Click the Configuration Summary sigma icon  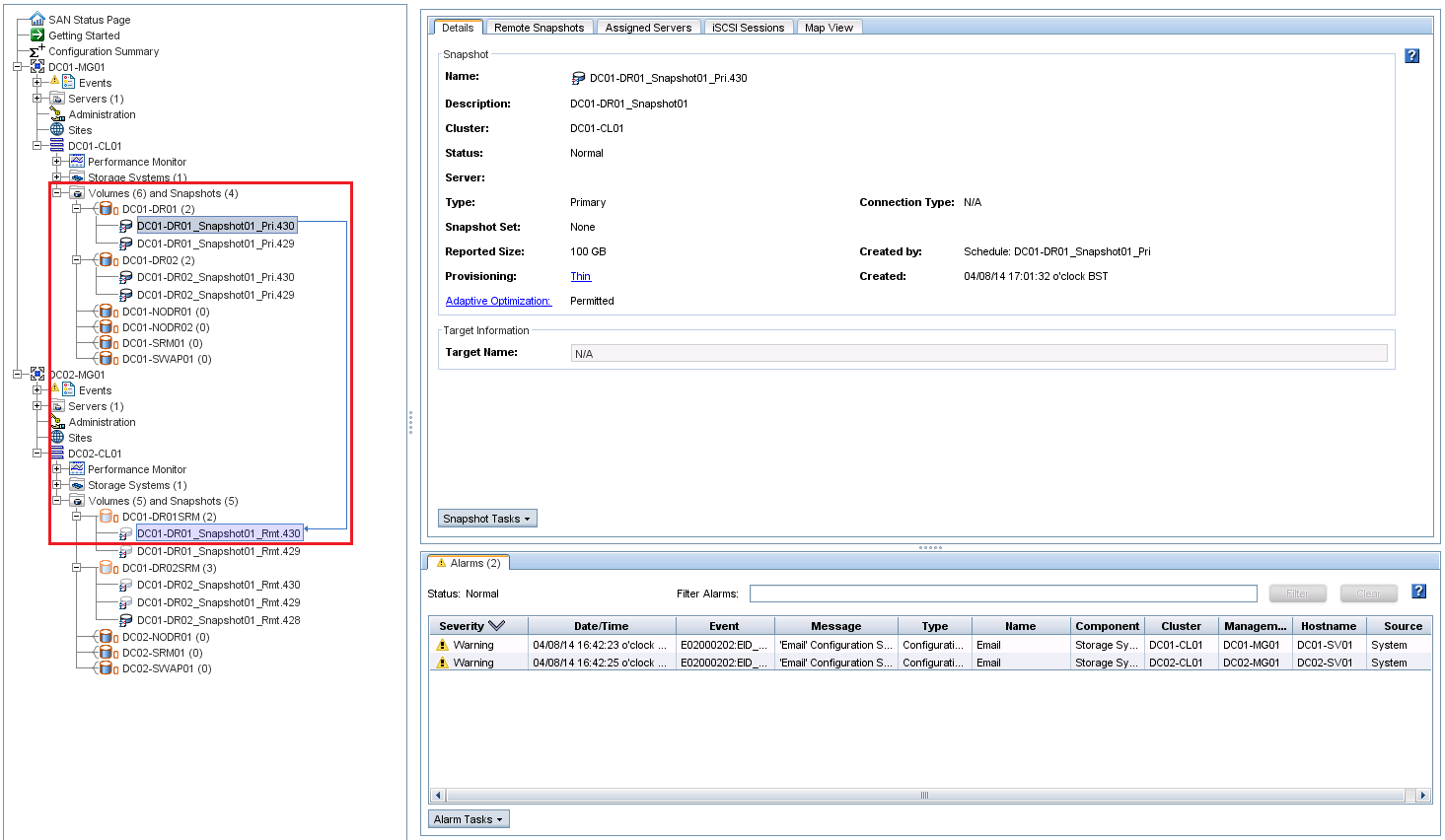click(37, 51)
